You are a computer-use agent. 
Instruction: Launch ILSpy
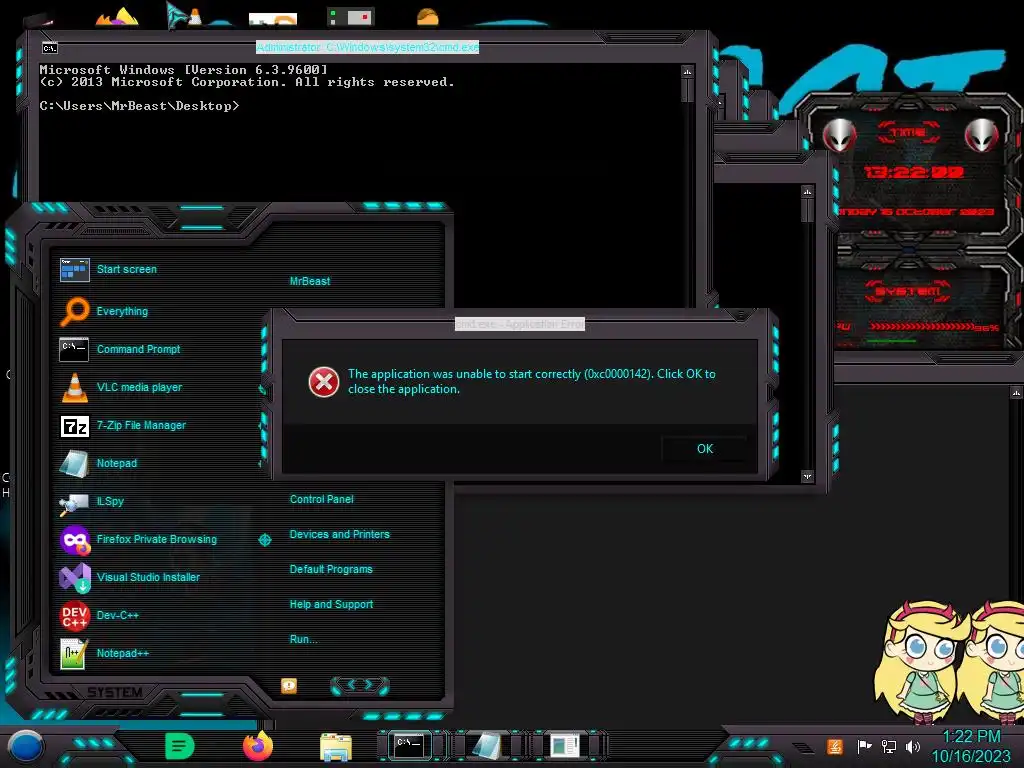(x=91, y=502)
